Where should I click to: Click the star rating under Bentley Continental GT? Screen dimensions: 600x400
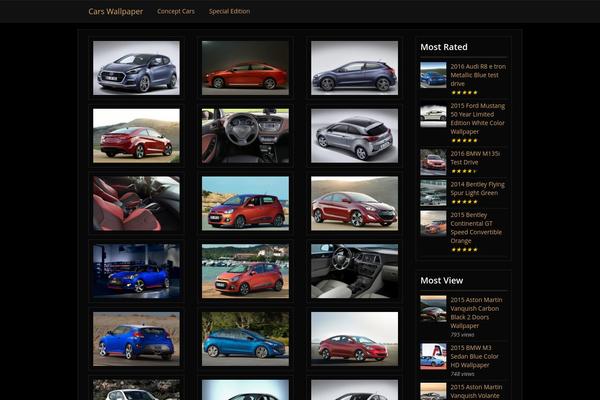click(x=464, y=249)
